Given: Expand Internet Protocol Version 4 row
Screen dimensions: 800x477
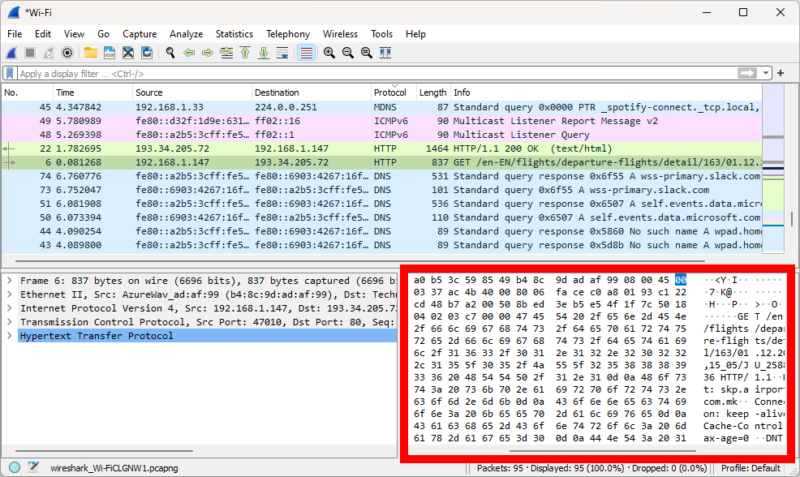Looking at the screenshot, I should coord(9,308).
